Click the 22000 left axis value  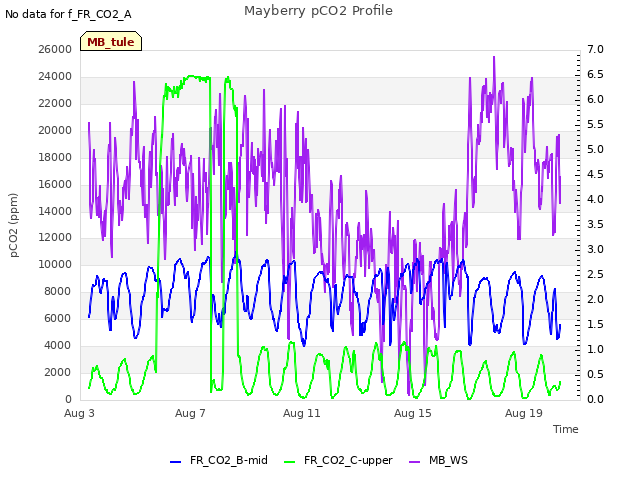pos(55,103)
